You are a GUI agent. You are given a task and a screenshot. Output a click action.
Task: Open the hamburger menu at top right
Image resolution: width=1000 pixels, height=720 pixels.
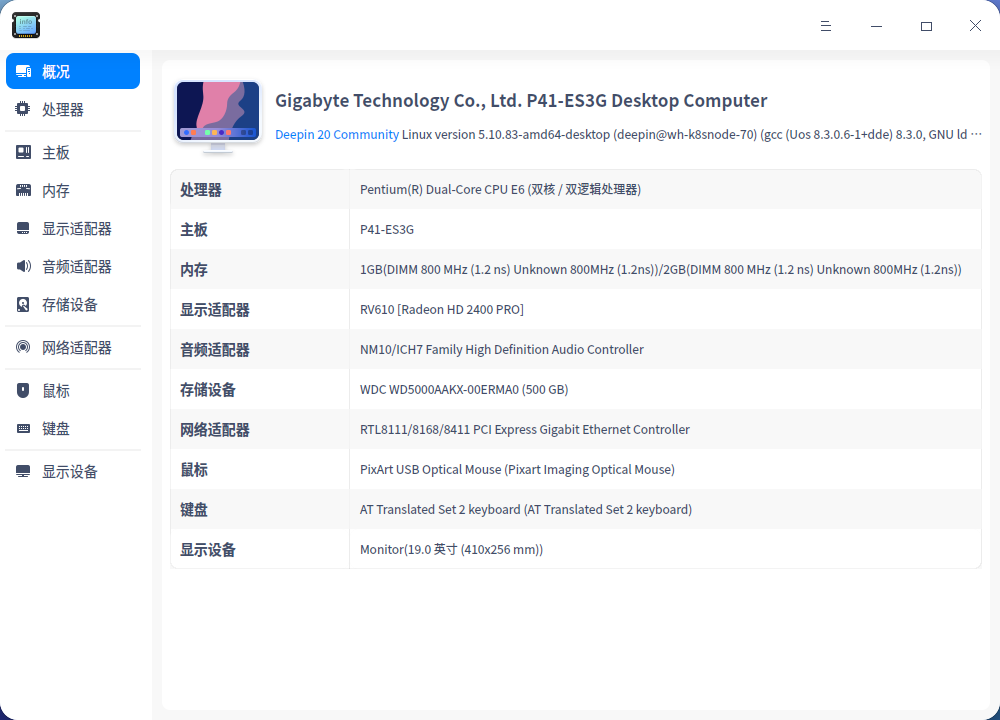point(826,26)
